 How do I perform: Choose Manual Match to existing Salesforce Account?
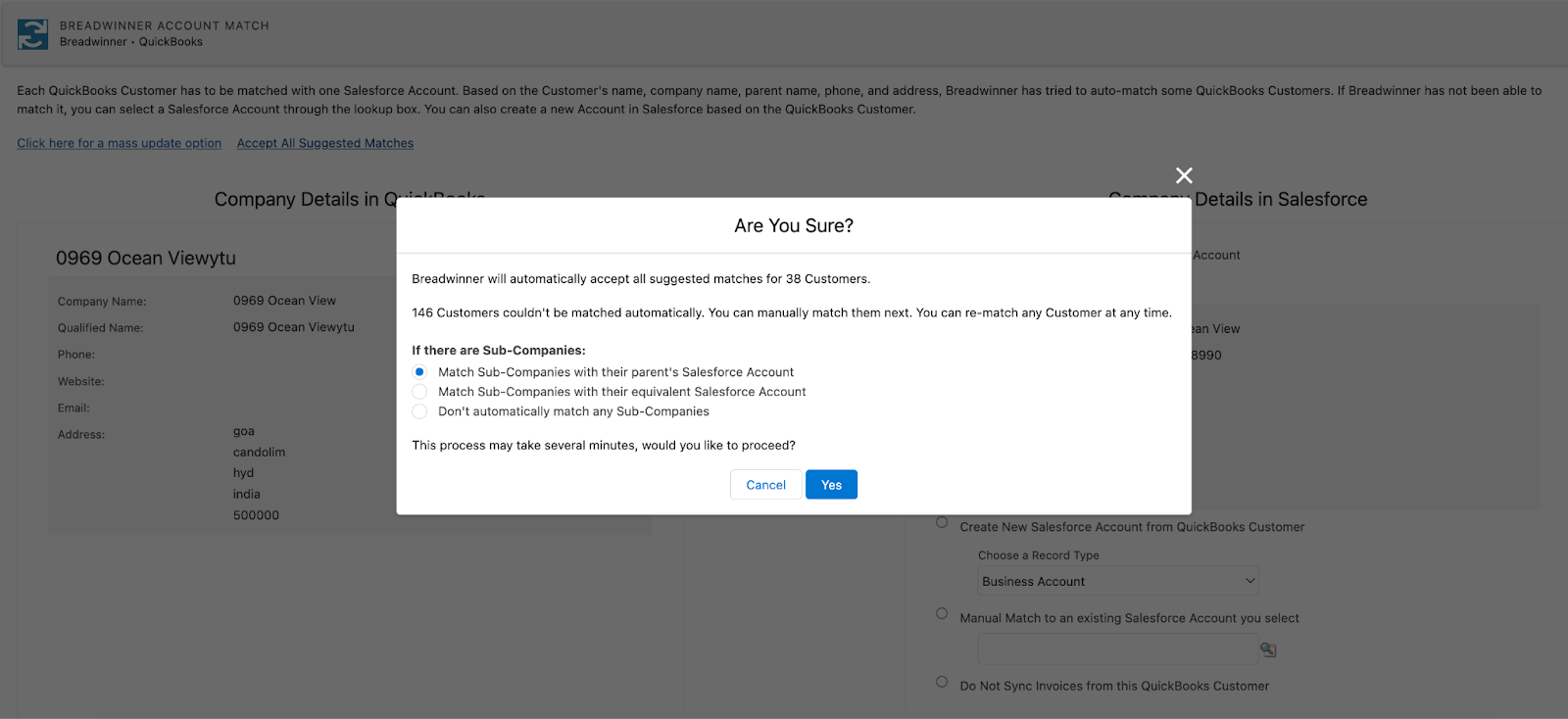pos(942,613)
